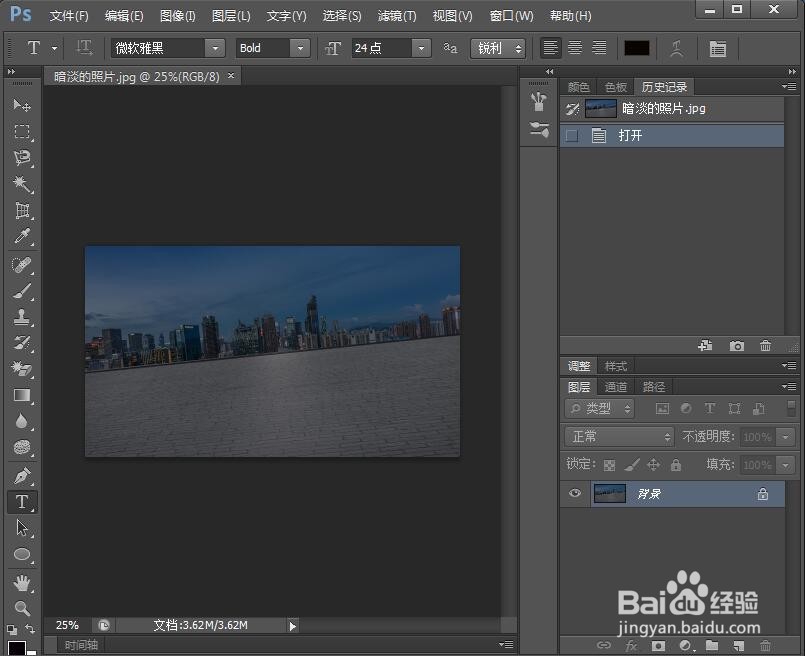805x656 pixels.
Task: Open tool preset picker arrow
Action: pos(54,48)
